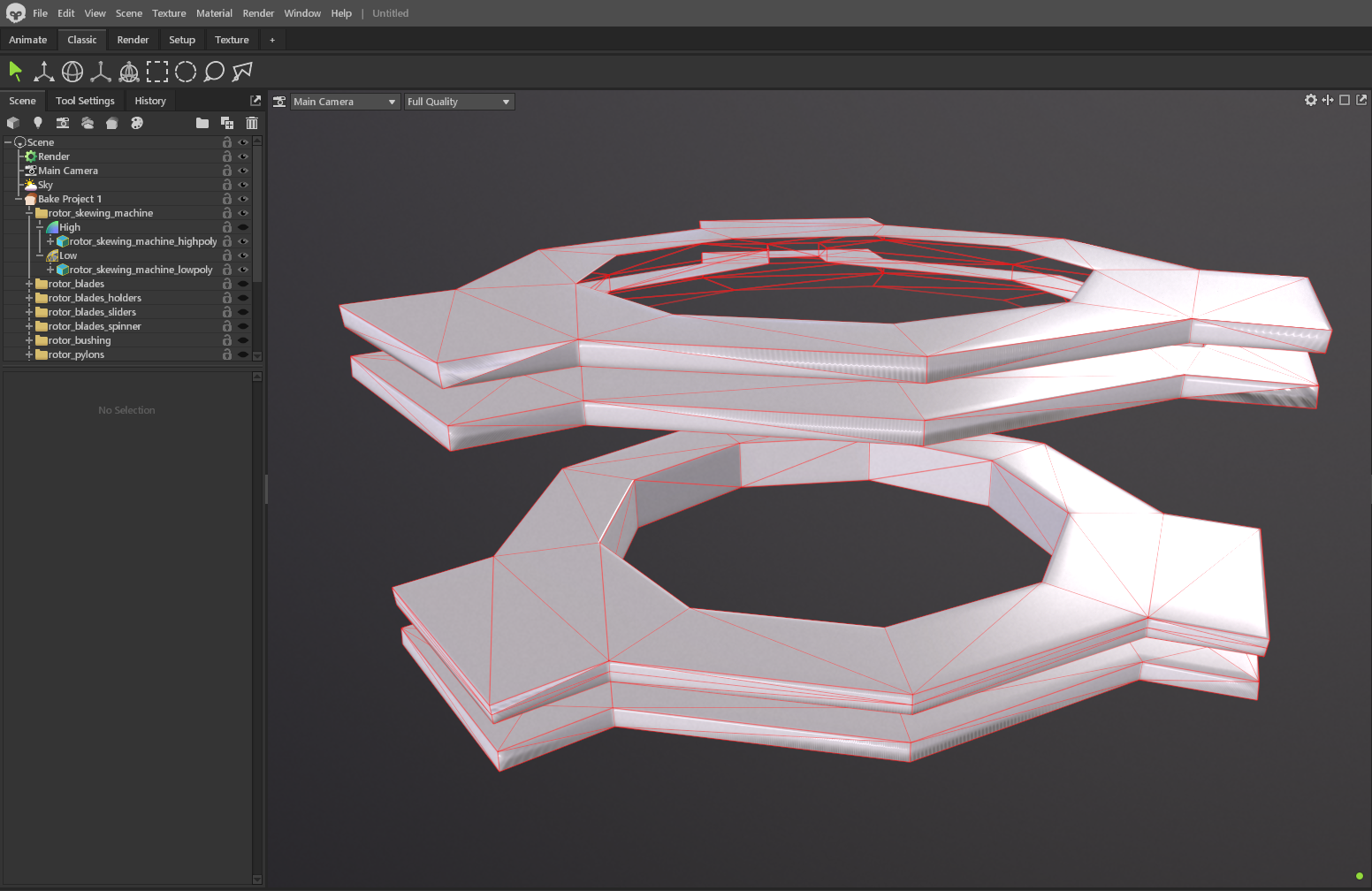Click the scene tree scroll-up arrow
This screenshot has width=1372, height=891.
point(257,141)
